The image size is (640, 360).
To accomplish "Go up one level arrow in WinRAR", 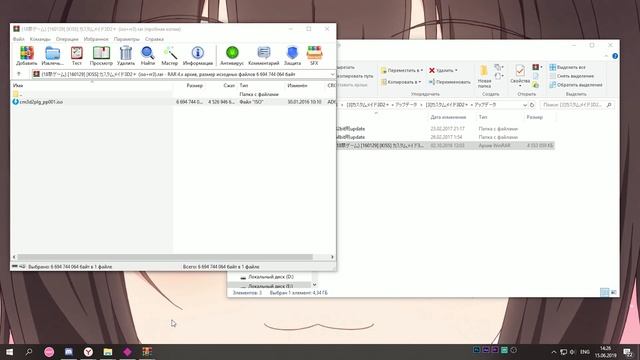I will (x=19, y=74).
